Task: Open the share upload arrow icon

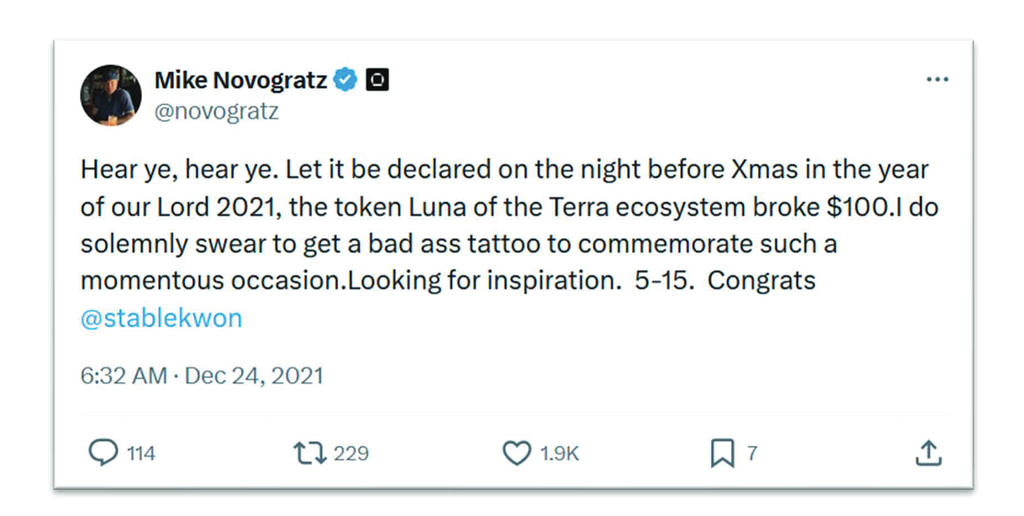Action: tap(928, 453)
